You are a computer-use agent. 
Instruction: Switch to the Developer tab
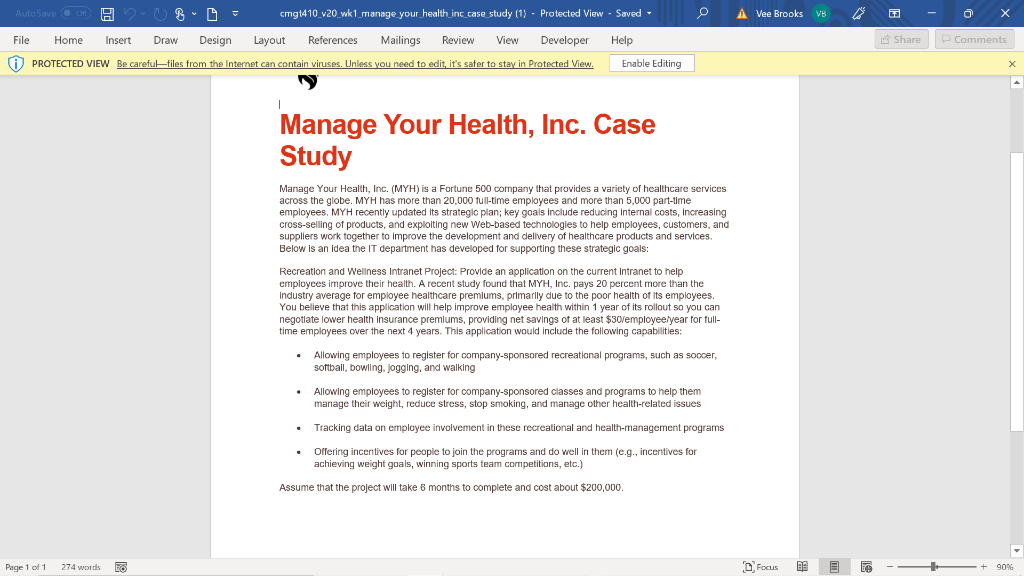click(x=565, y=40)
